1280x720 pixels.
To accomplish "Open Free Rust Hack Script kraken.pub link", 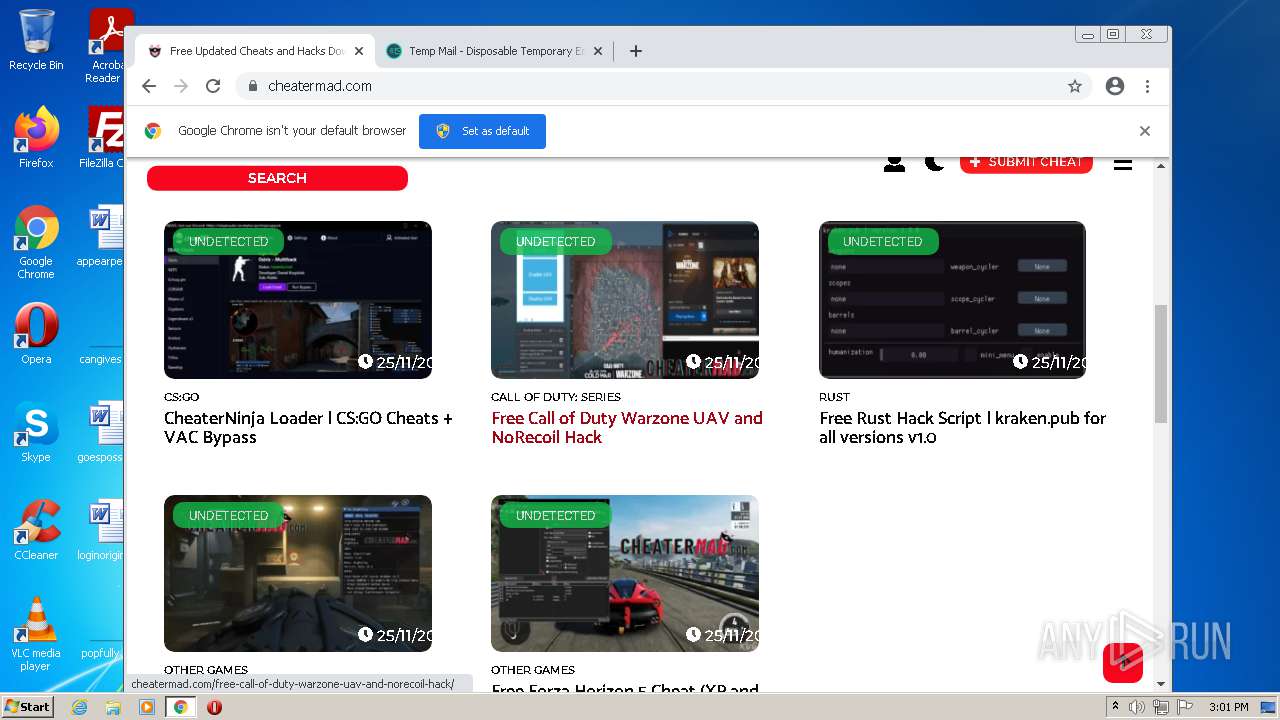I will pos(963,428).
